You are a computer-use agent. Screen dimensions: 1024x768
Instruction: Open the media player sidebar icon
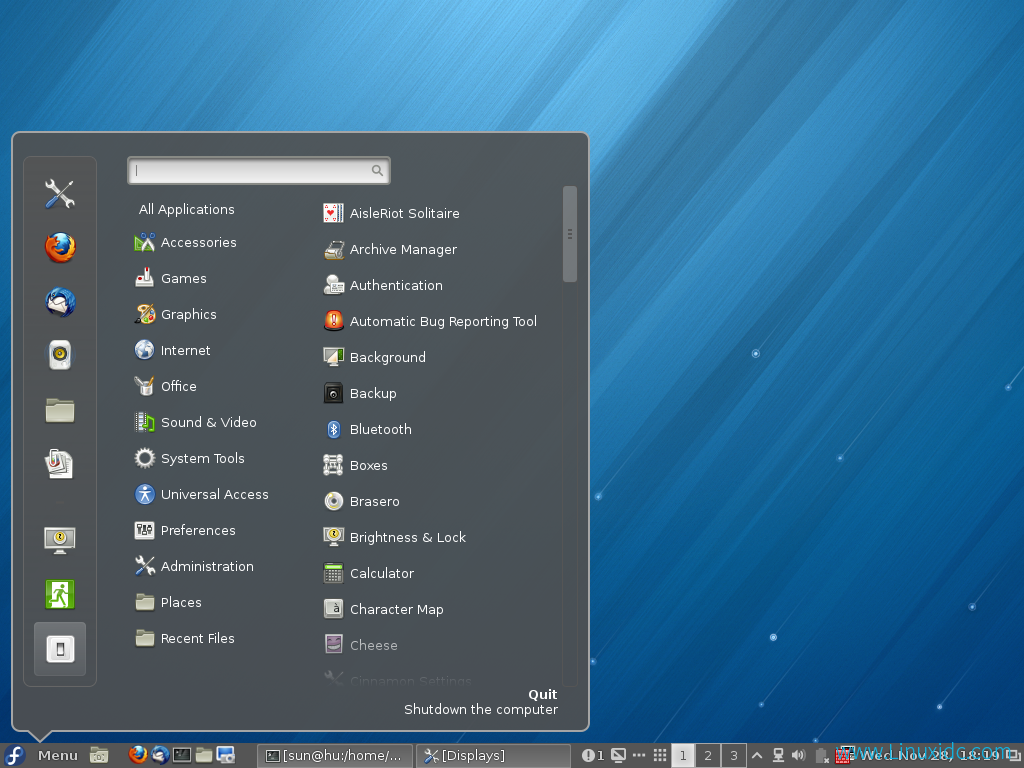[59, 355]
